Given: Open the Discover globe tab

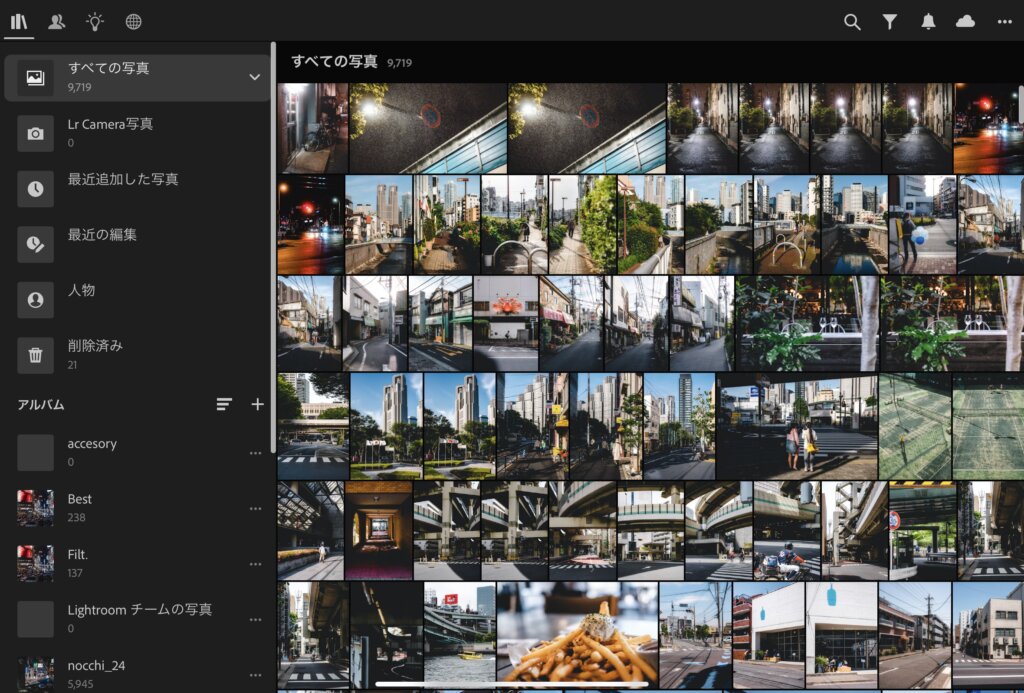Looking at the screenshot, I should (x=133, y=22).
